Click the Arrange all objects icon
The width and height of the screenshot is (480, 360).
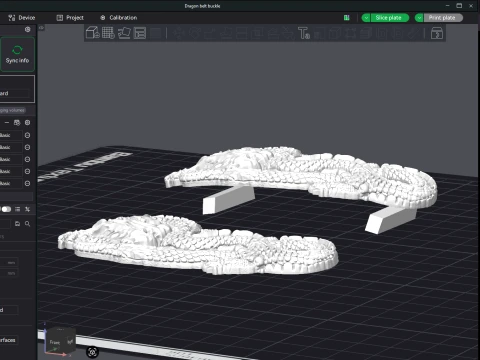(140, 33)
